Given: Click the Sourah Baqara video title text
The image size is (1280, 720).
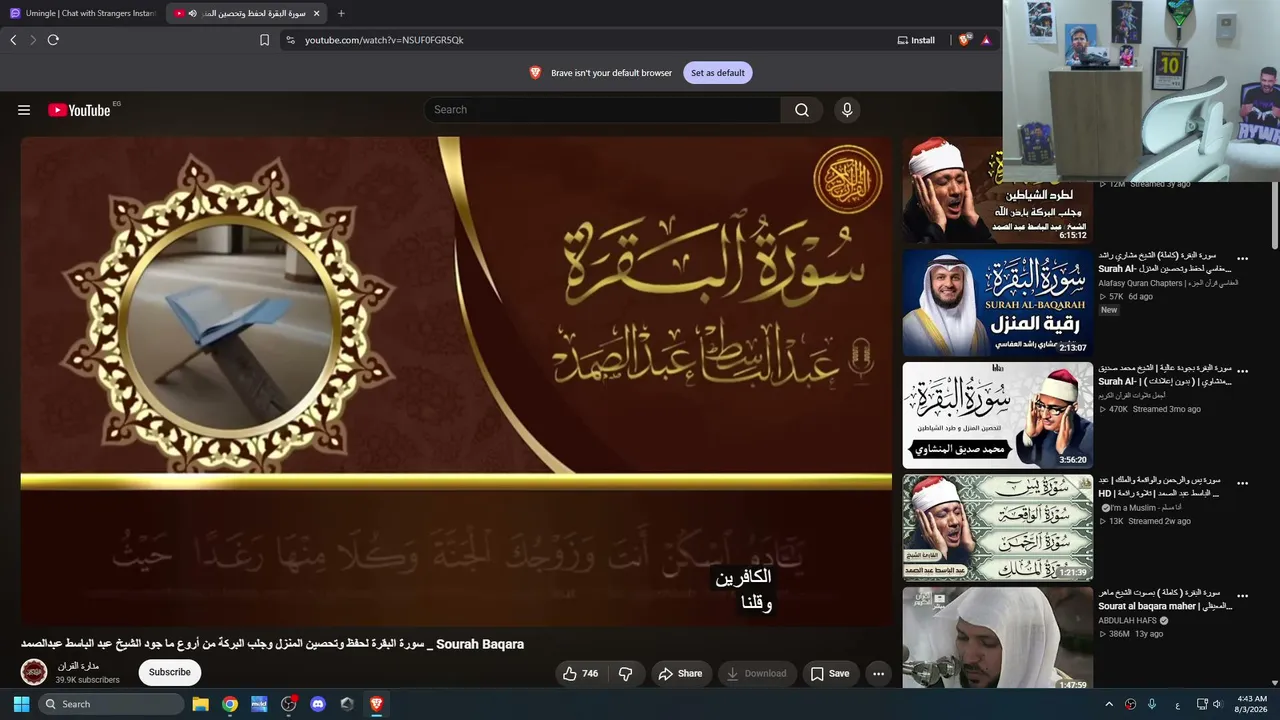Looking at the screenshot, I should (272, 644).
